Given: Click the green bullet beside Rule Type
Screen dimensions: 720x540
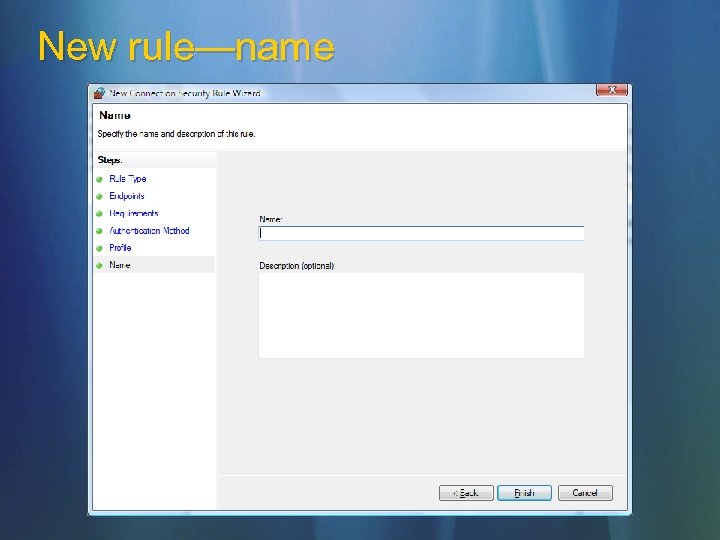Looking at the screenshot, I should tap(99, 179).
